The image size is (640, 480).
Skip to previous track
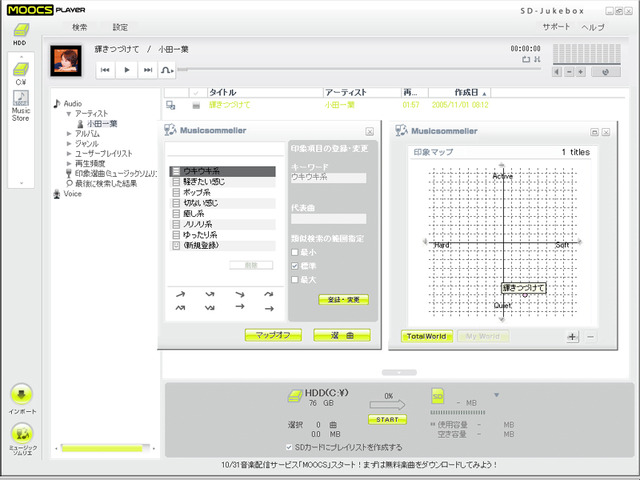(x=105, y=70)
